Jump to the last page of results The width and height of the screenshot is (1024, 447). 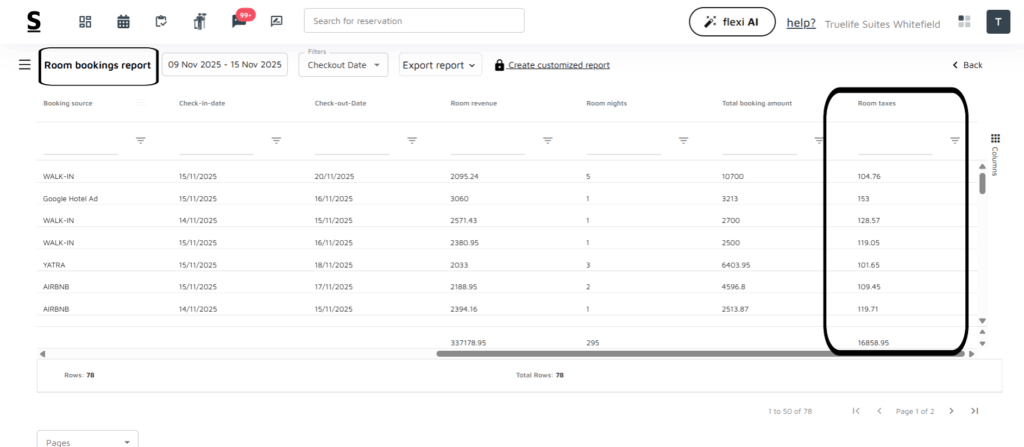click(974, 411)
